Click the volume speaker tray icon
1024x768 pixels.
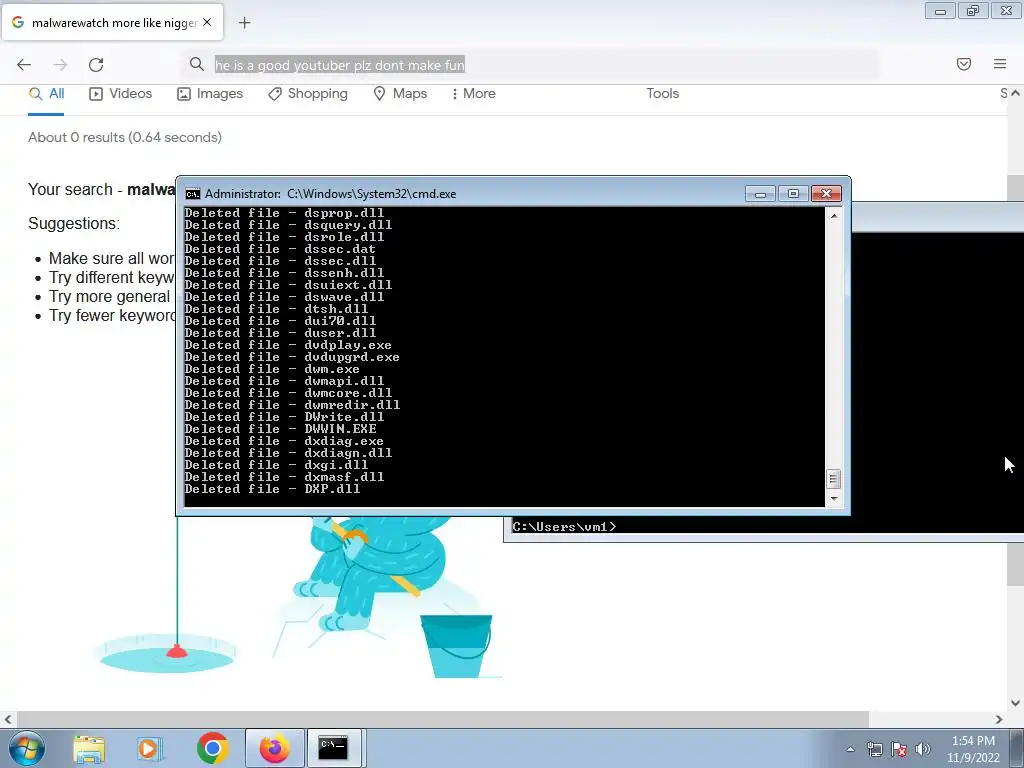pos(922,749)
